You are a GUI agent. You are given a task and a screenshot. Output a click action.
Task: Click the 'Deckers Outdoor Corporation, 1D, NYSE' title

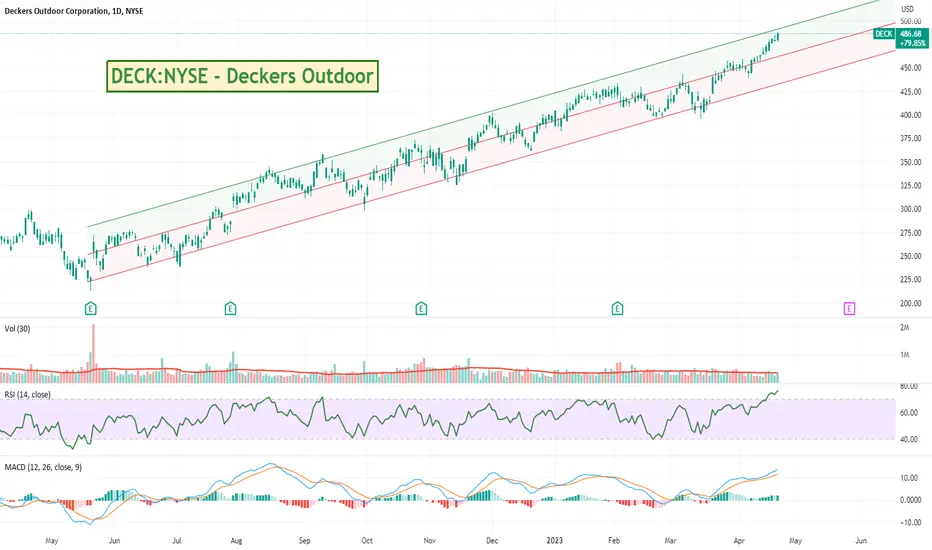(x=74, y=11)
